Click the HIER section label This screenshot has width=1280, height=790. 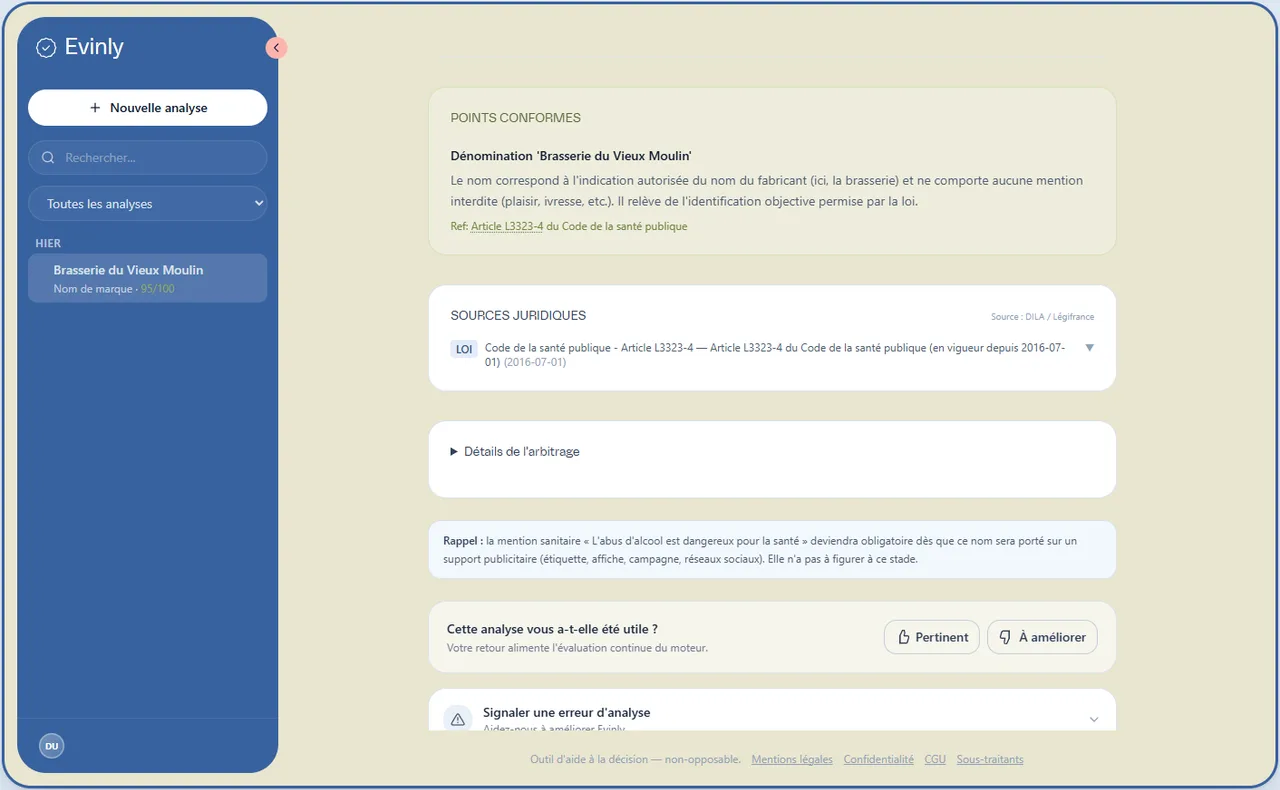[x=48, y=243]
